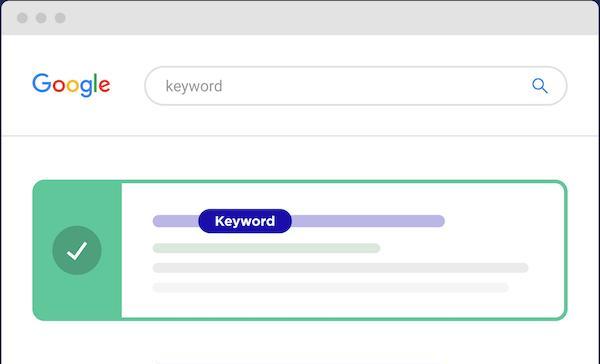
Task: Click the white checkmark circle icon
Action: coord(77,250)
